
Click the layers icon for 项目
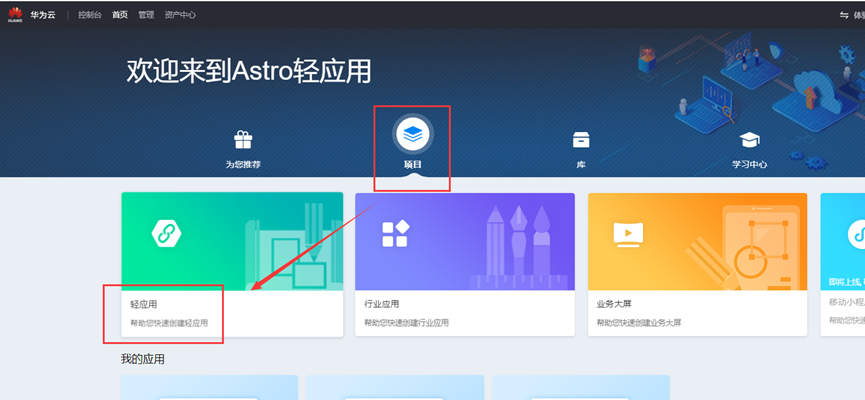(413, 134)
